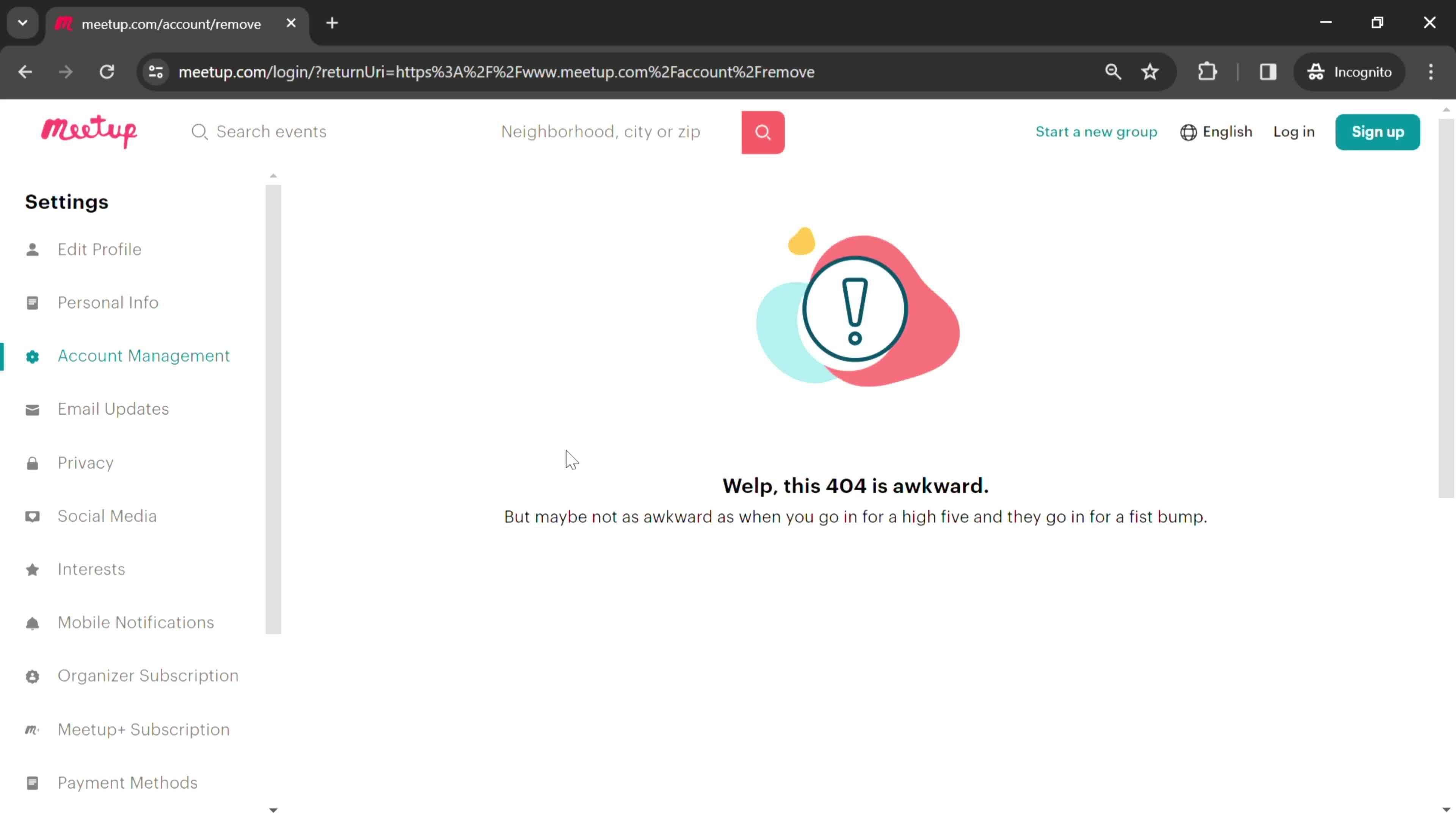This screenshot has height=819, width=1456.
Task: Click the Meetup logo icon
Action: [90, 131]
